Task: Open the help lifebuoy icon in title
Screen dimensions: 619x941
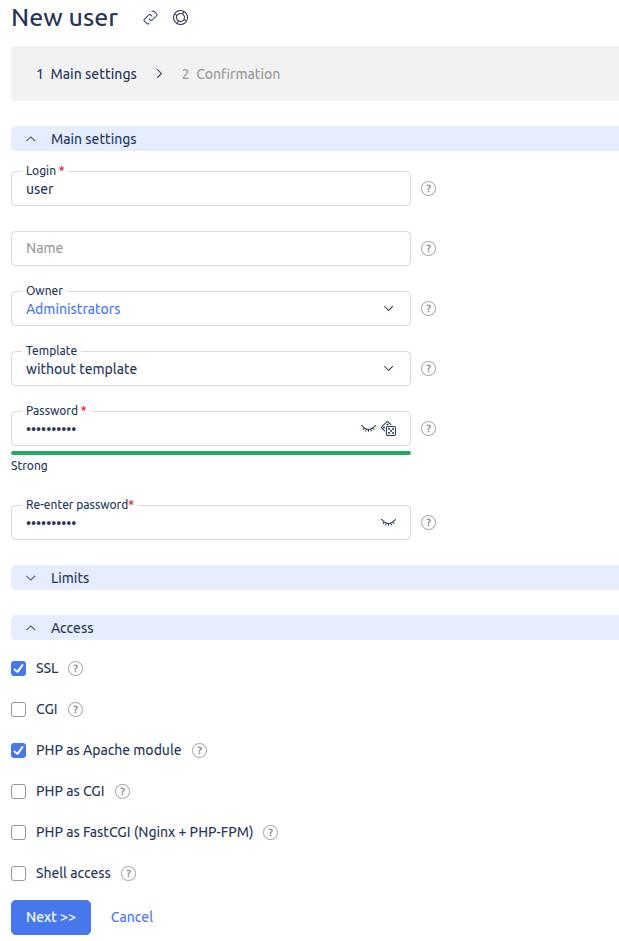Action: click(180, 18)
